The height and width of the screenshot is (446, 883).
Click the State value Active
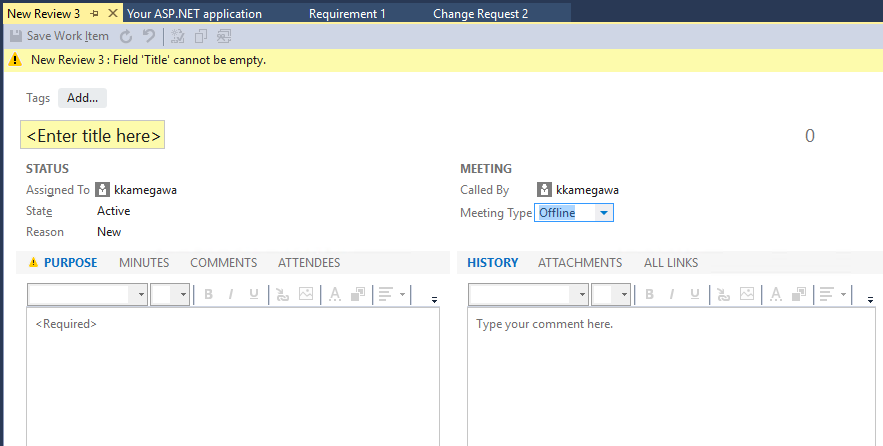tap(114, 211)
